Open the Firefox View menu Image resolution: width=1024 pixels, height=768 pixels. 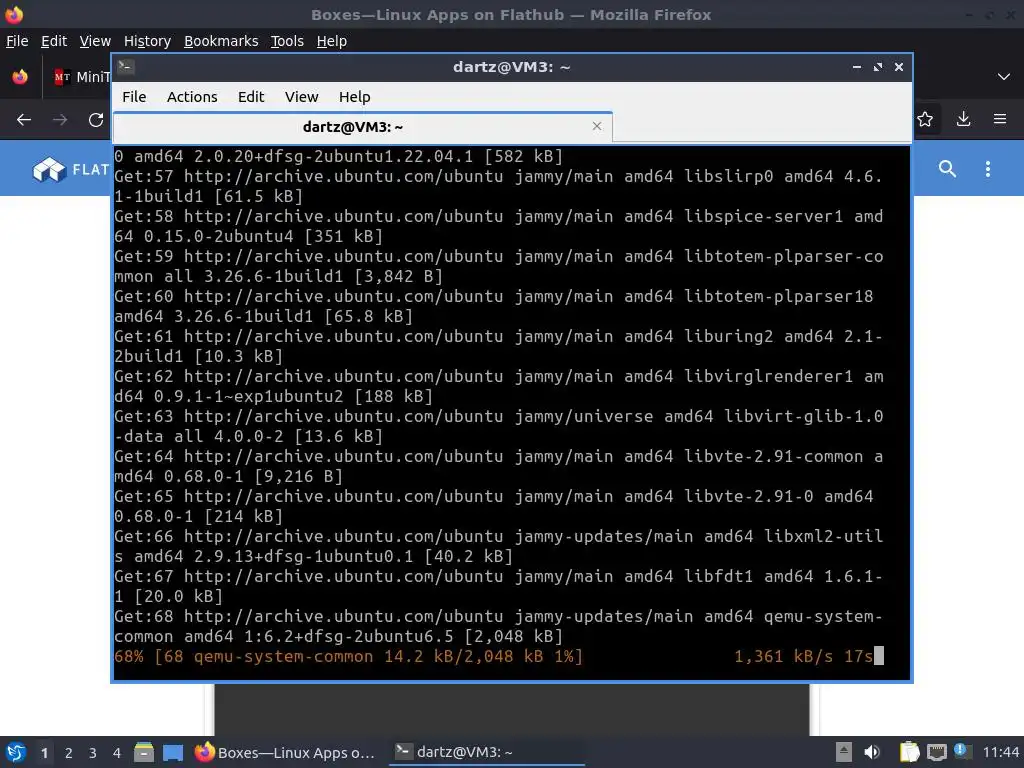point(95,41)
